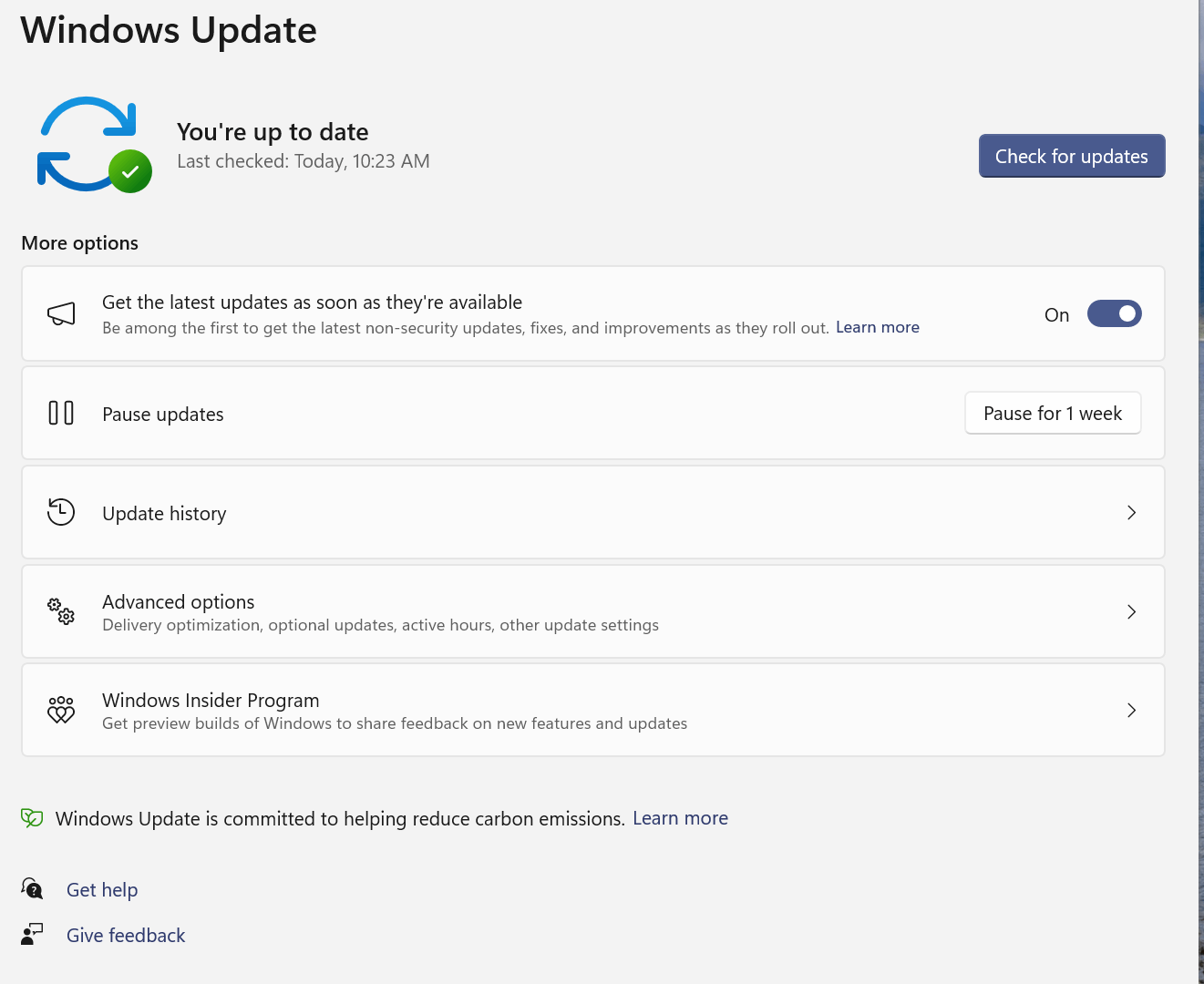Click the 'You're up to date' status text

point(273,132)
